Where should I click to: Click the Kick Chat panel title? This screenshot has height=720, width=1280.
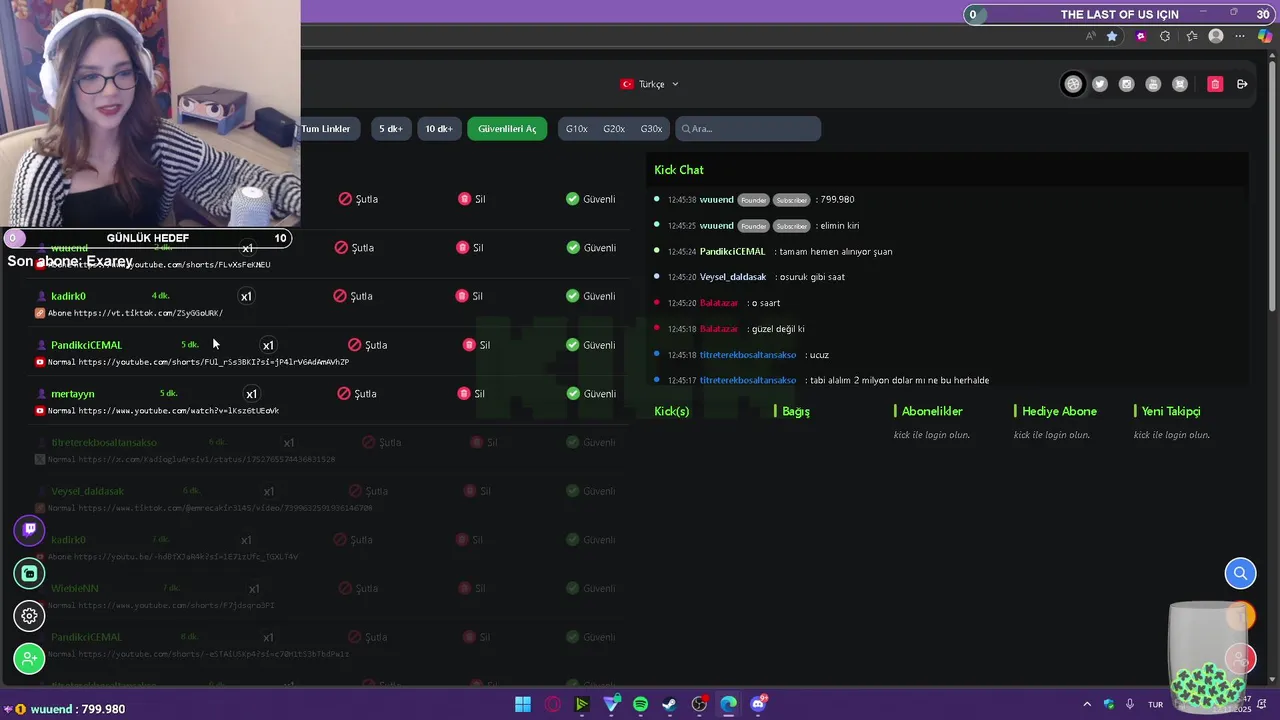point(679,170)
